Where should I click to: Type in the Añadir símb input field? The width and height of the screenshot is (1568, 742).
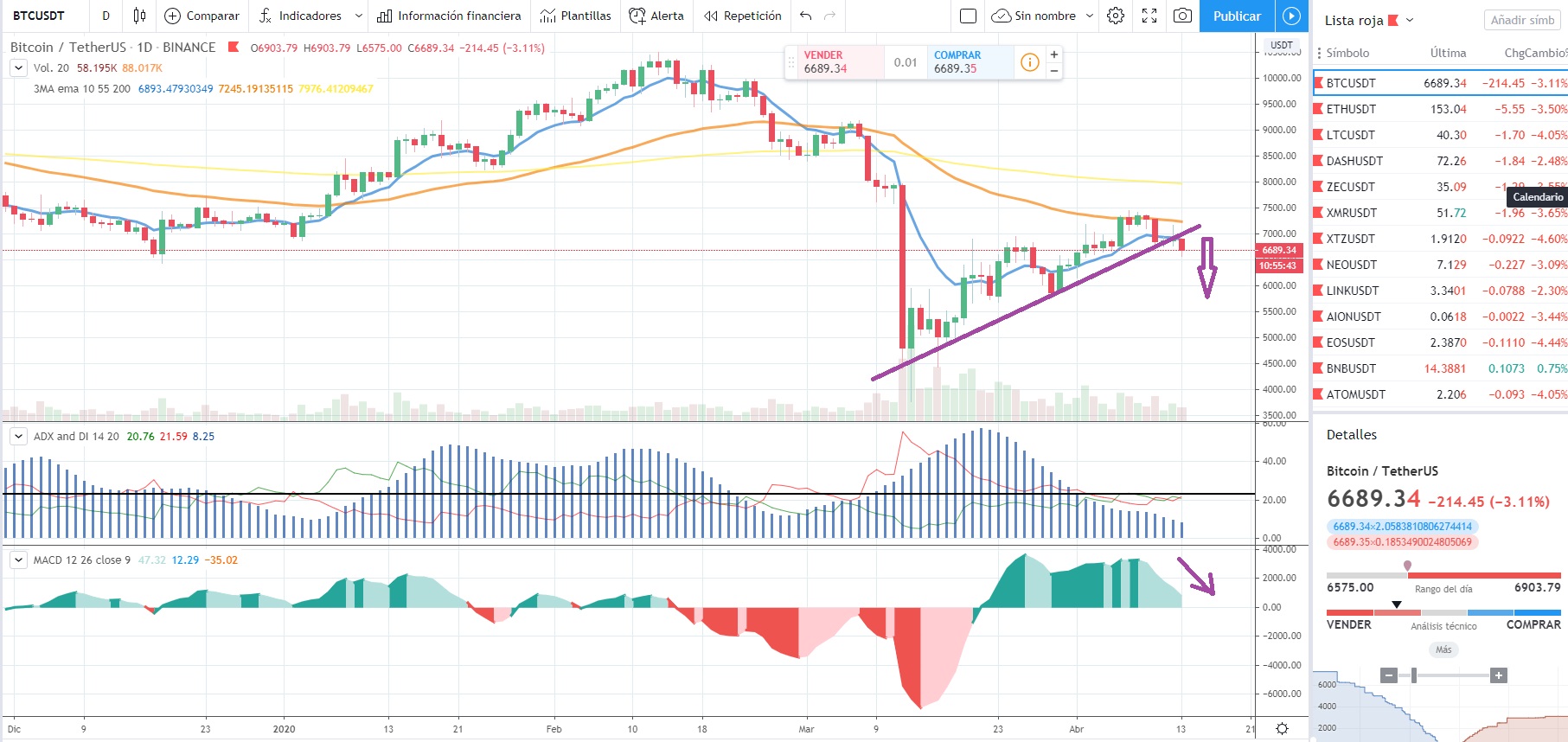click(1523, 20)
